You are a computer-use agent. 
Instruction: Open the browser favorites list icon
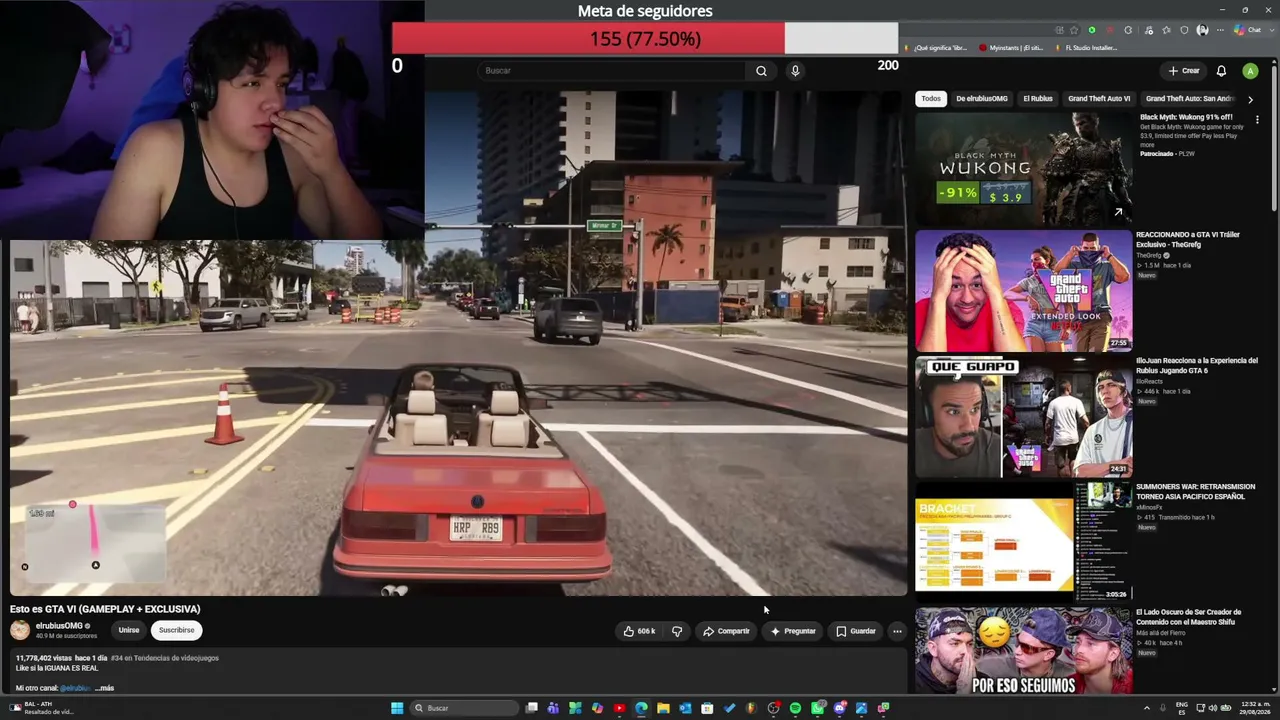(x=1166, y=30)
